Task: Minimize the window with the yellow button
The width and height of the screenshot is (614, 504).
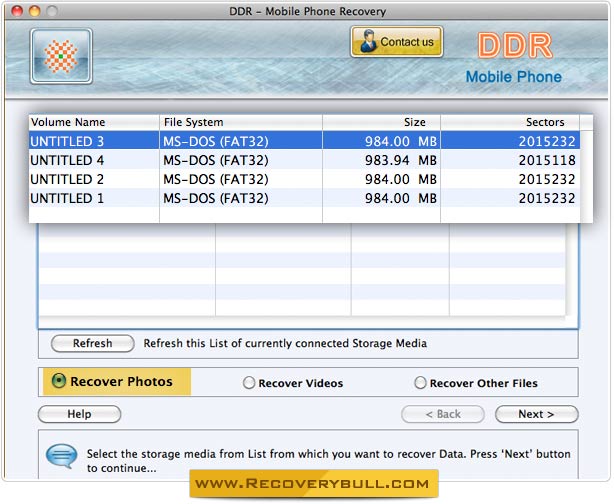Action: click(34, 11)
